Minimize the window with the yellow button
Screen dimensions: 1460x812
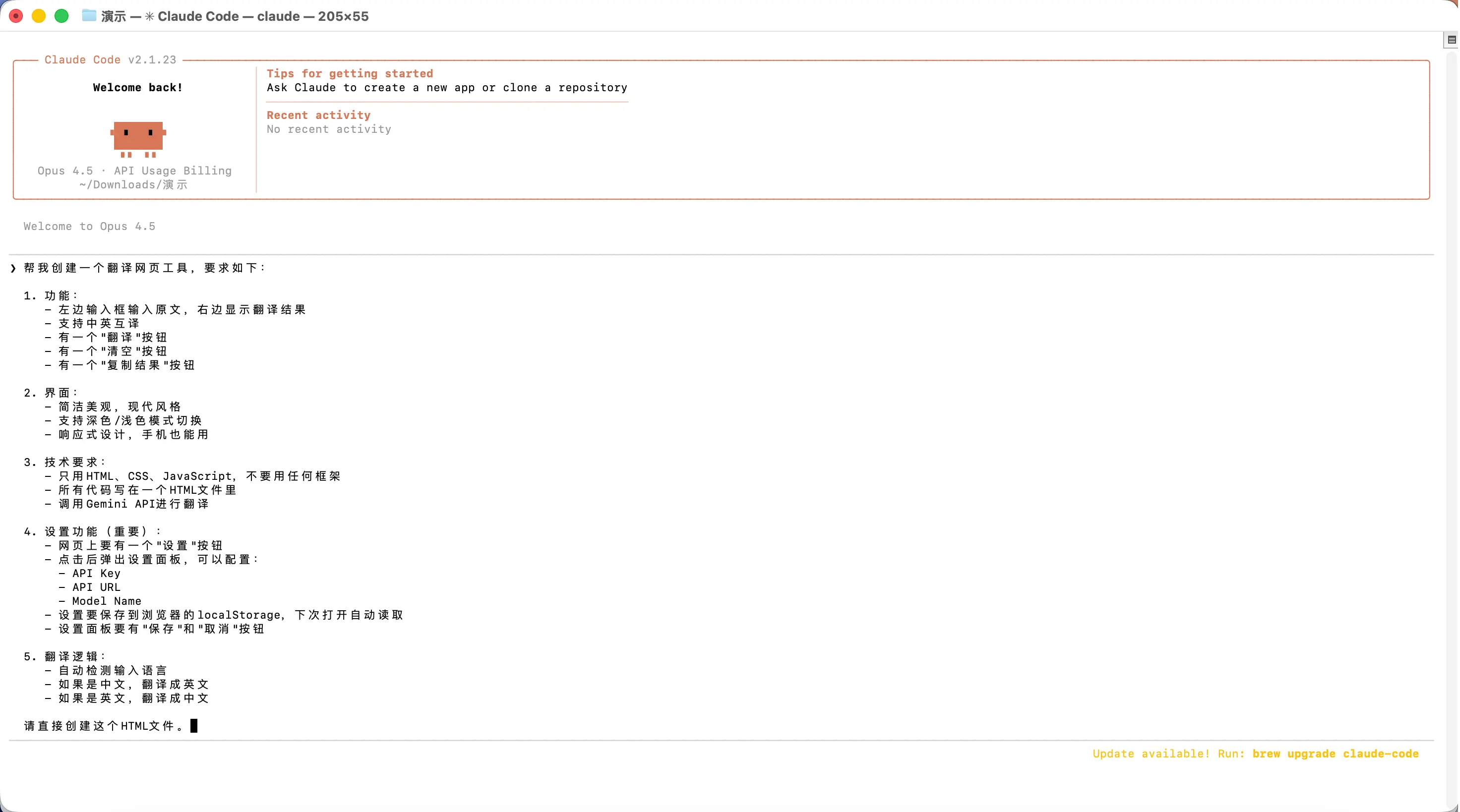point(39,16)
